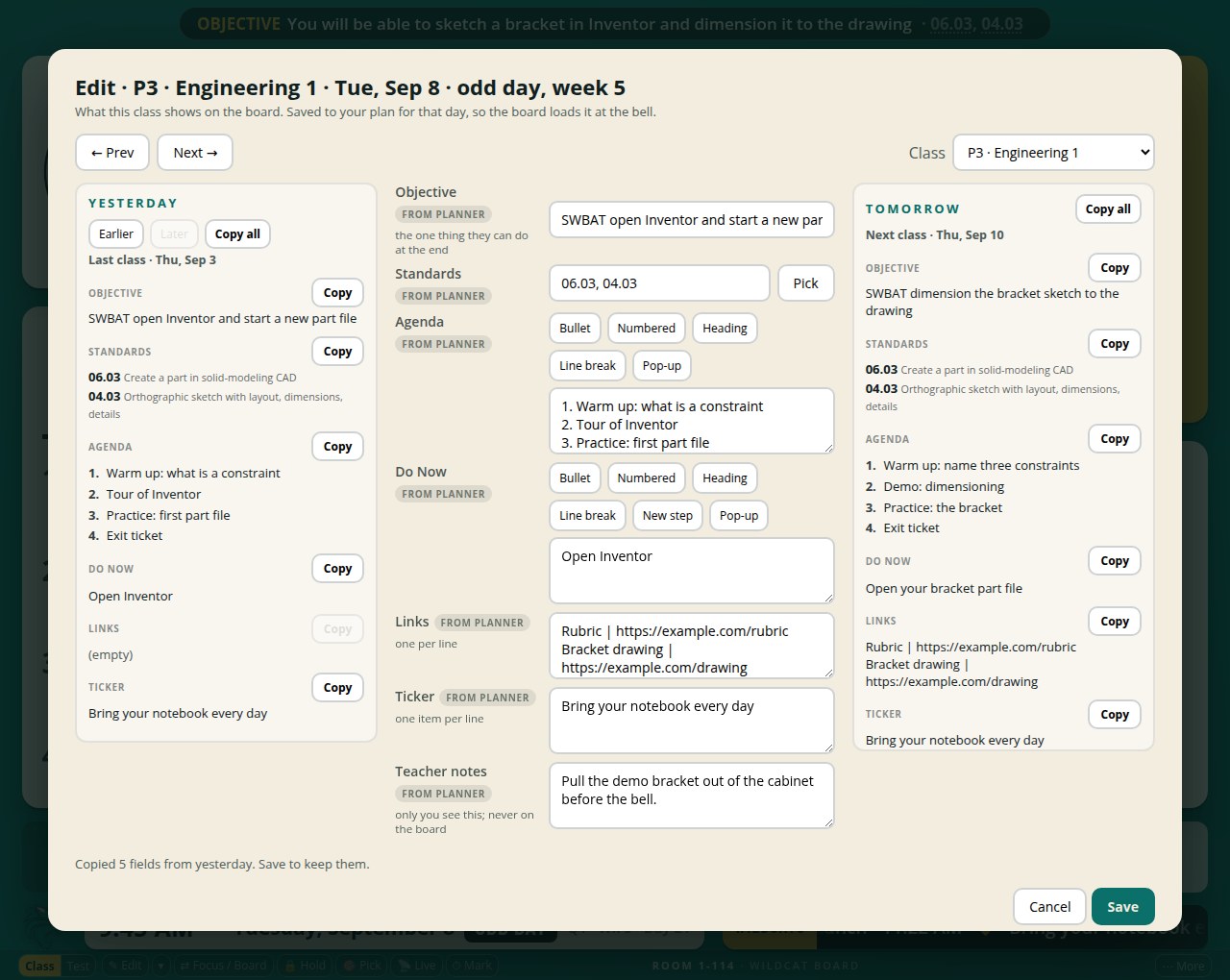
Task: Copy yesterday's Objective
Action: 337,293
